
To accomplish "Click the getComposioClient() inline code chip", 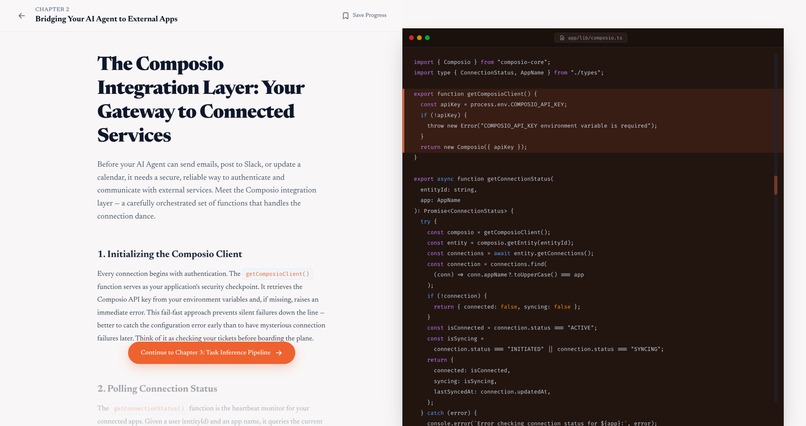I will tap(278, 274).
